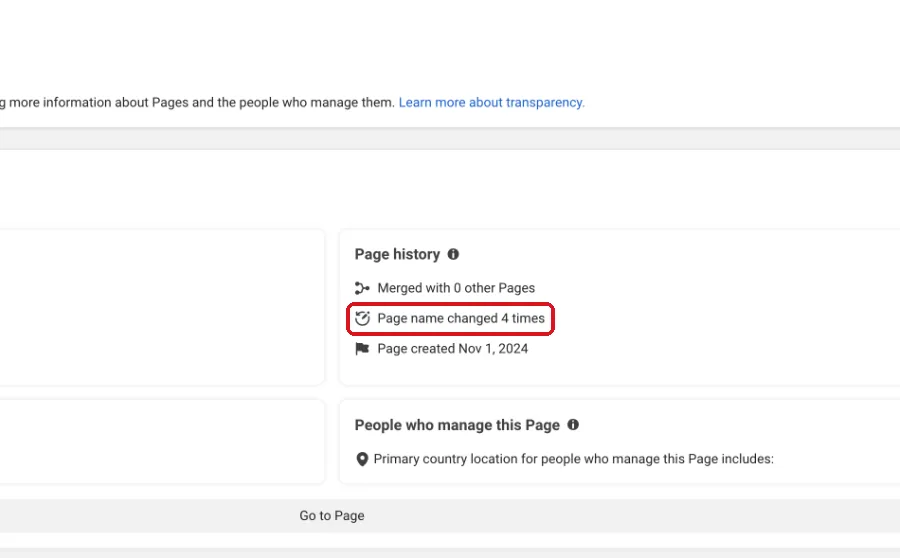Viewport: 900px width, 558px height.
Task: Click the info icon beside People who manage this Page
Action: 573,424
